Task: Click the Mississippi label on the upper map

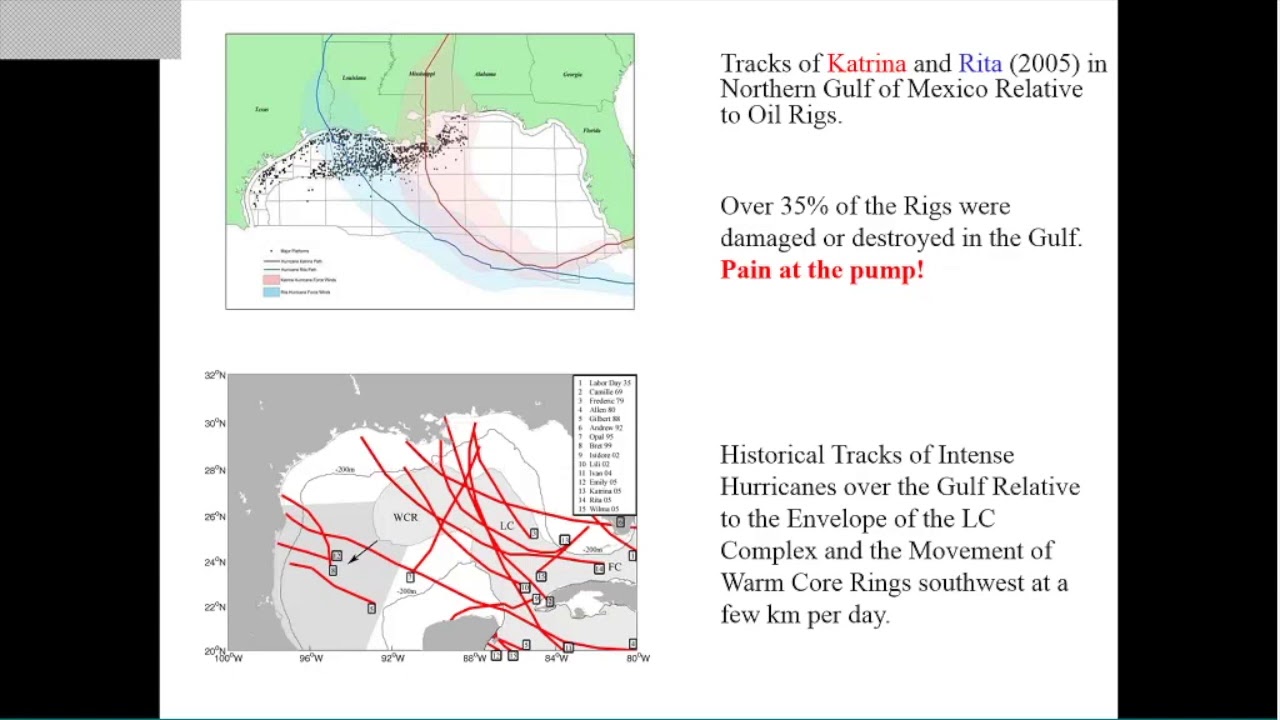Action: (x=422, y=74)
